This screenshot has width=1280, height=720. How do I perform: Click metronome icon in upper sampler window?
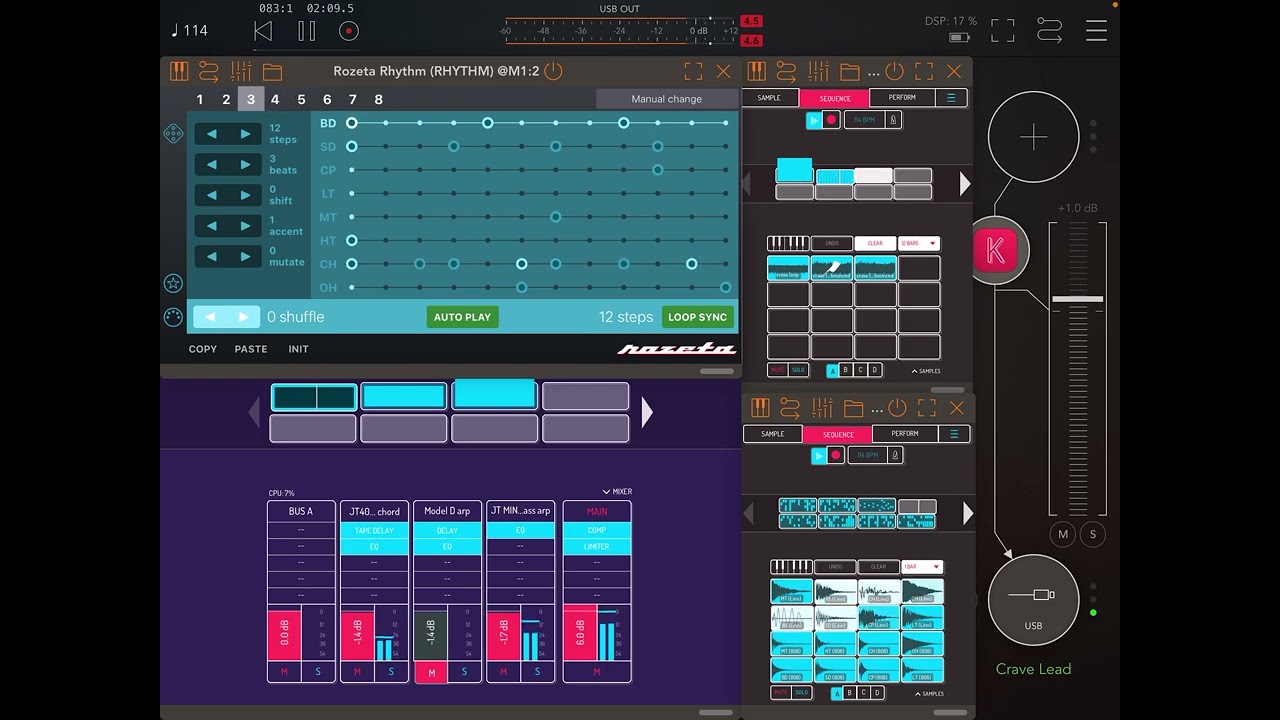click(893, 120)
